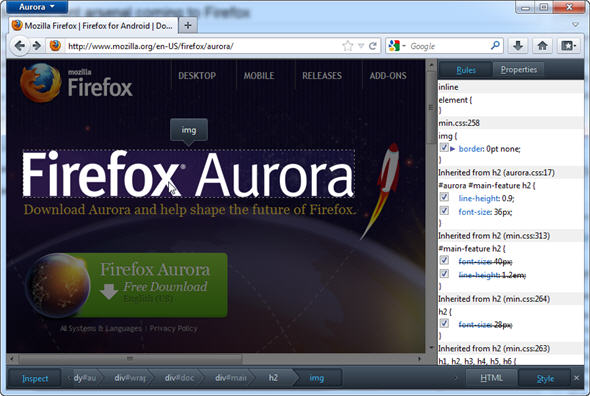Click the Aurora globe image on the page
Image resolution: width=590 pixels, height=396 pixels.
pos(58,285)
